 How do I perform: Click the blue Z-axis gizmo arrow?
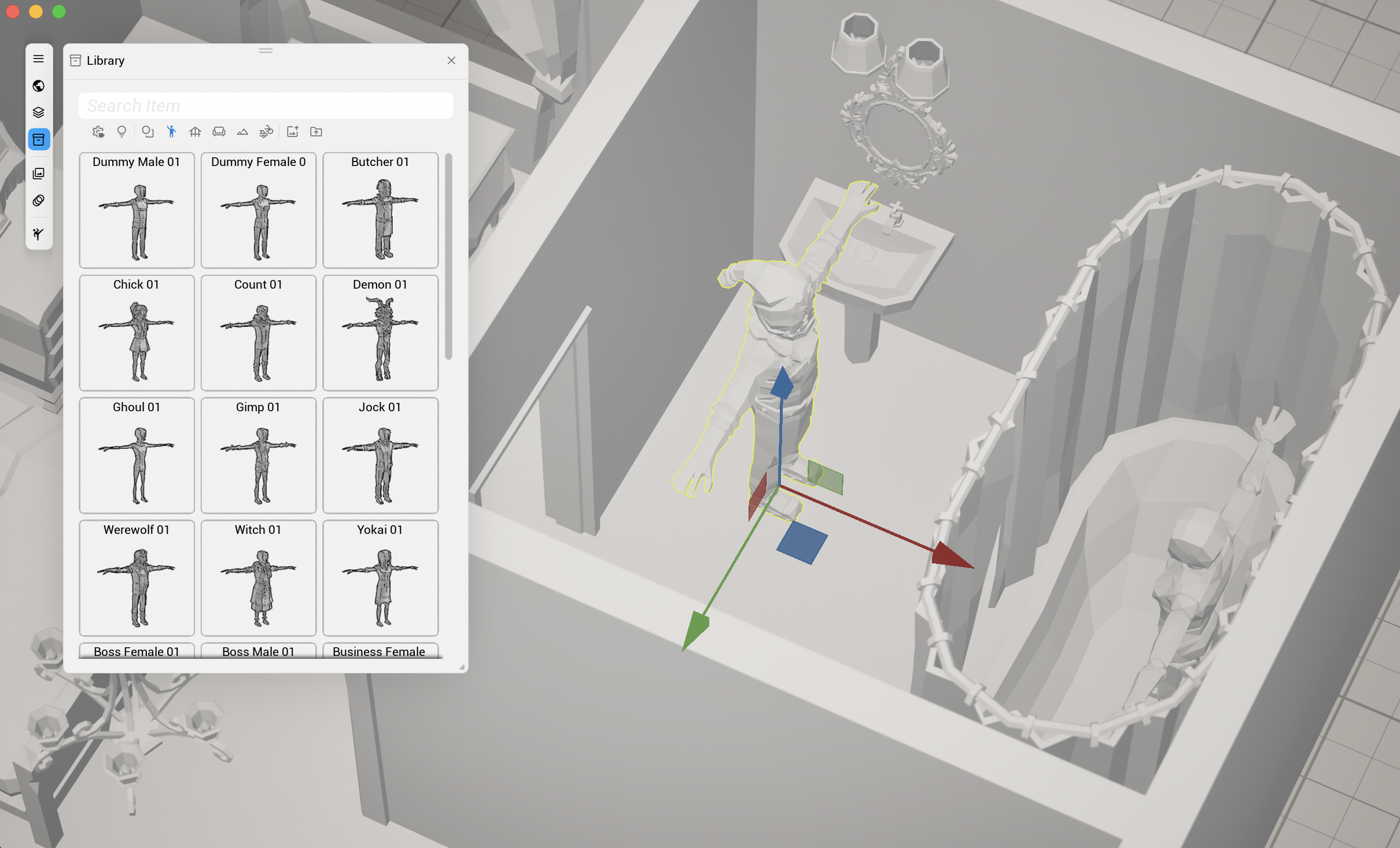coord(782,383)
